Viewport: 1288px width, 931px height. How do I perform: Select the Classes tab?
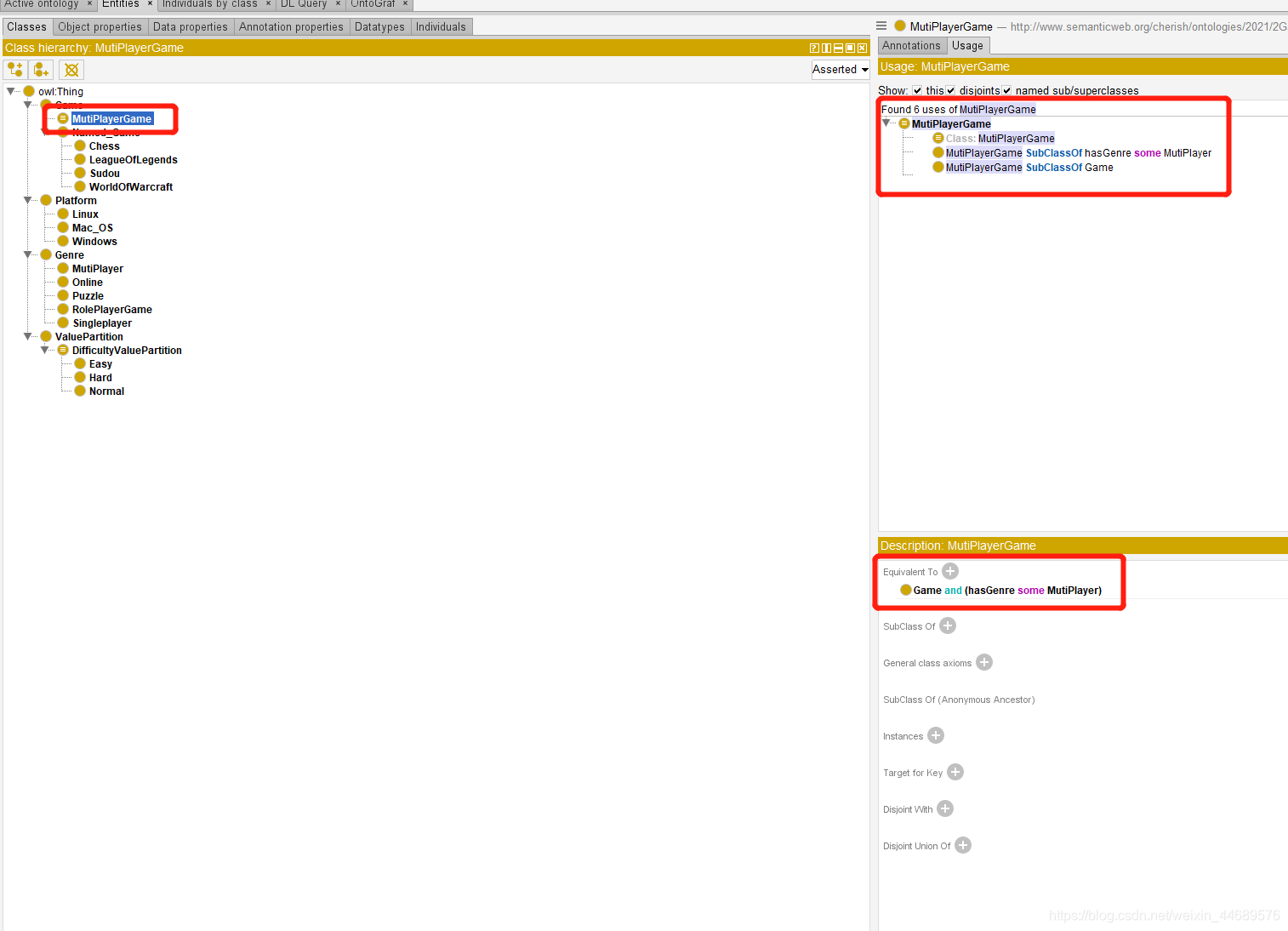[x=27, y=27]
